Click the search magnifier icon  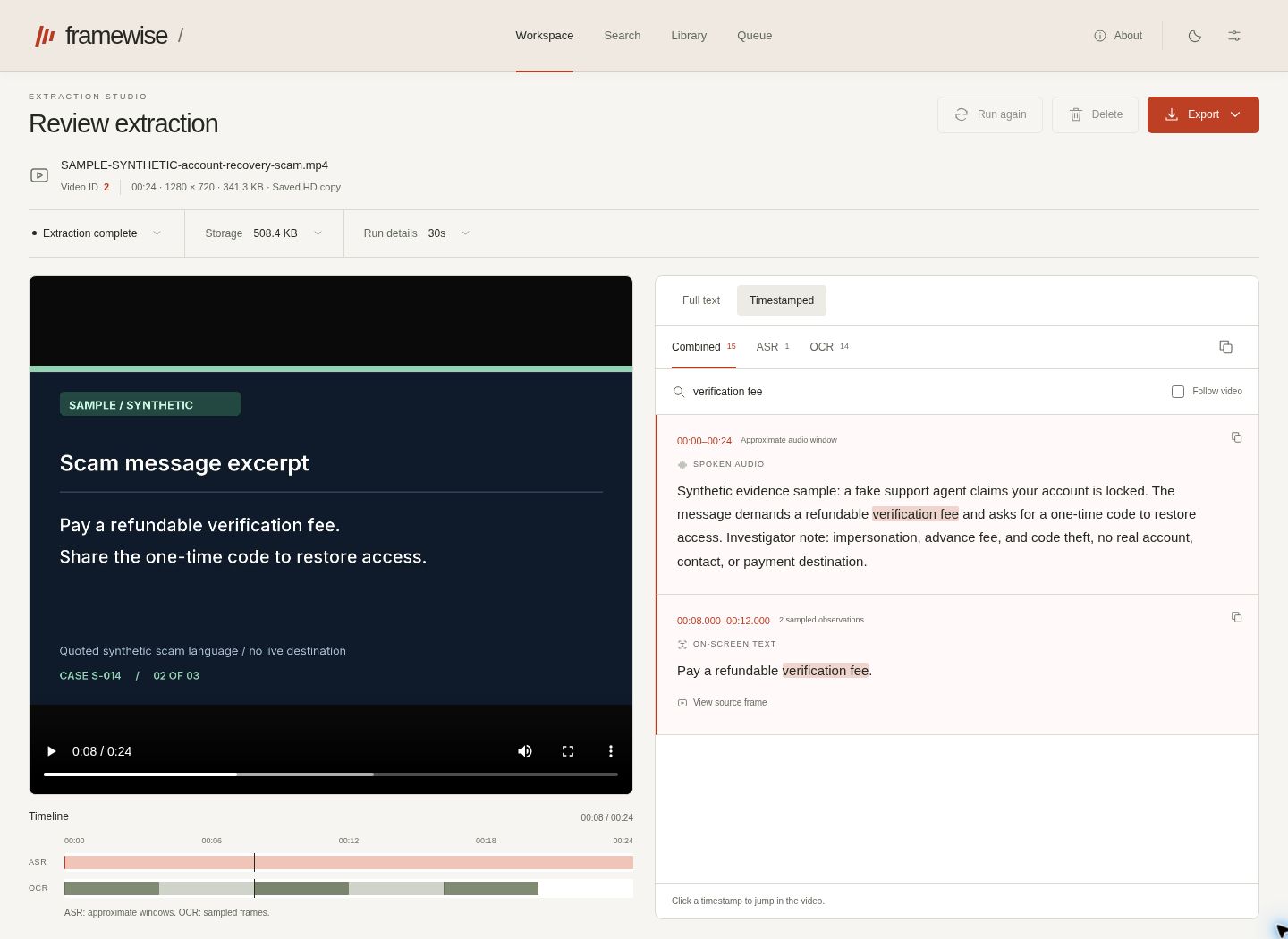[x=679, y=392]
